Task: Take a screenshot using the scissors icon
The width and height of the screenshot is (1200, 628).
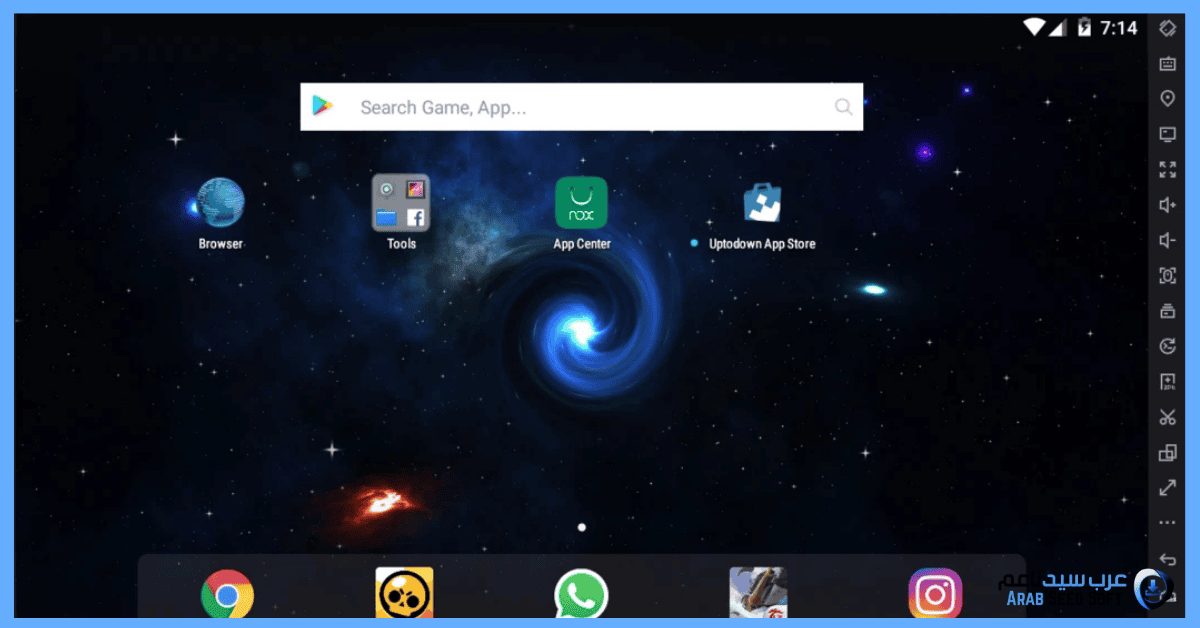Action: (x=1167, y=418)
